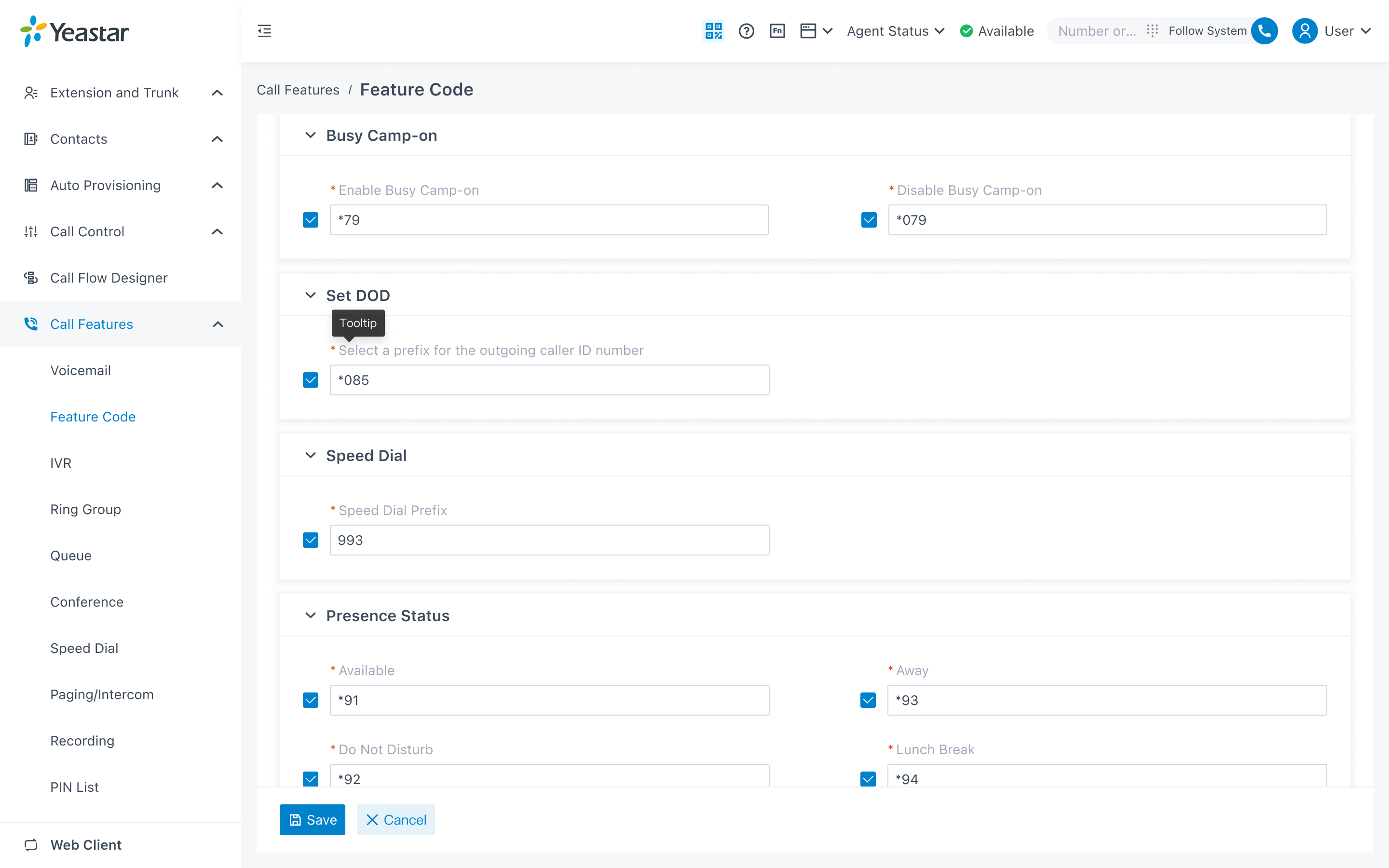Open the Call Flow Designer icon item

click(x=31, y=278)
